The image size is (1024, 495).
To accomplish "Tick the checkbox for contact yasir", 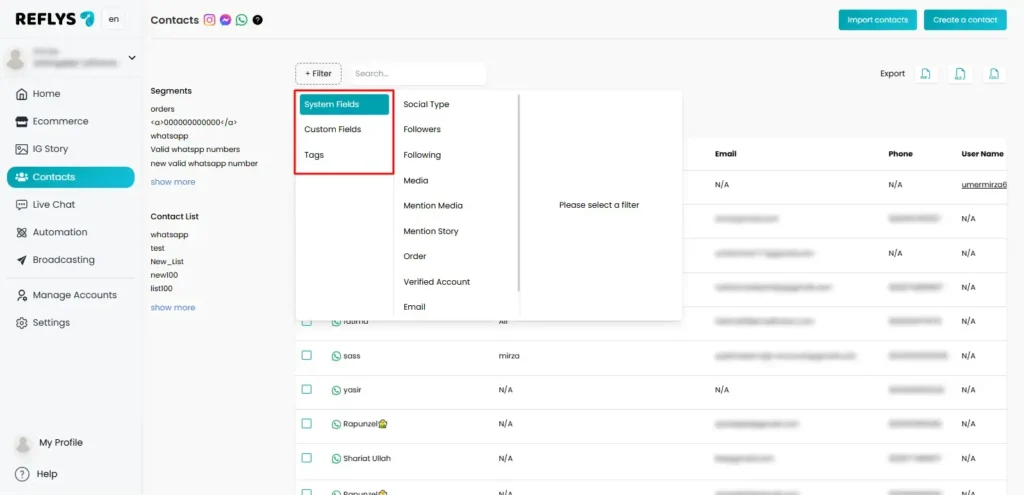I will click(306, 389).
